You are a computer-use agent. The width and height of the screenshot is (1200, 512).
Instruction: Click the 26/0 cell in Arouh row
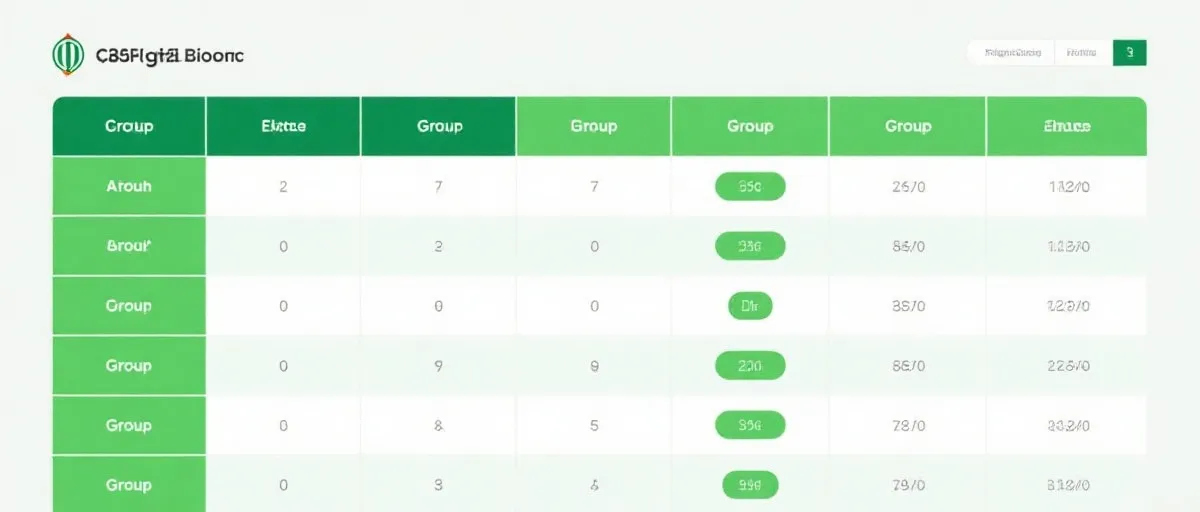point(908,186)
